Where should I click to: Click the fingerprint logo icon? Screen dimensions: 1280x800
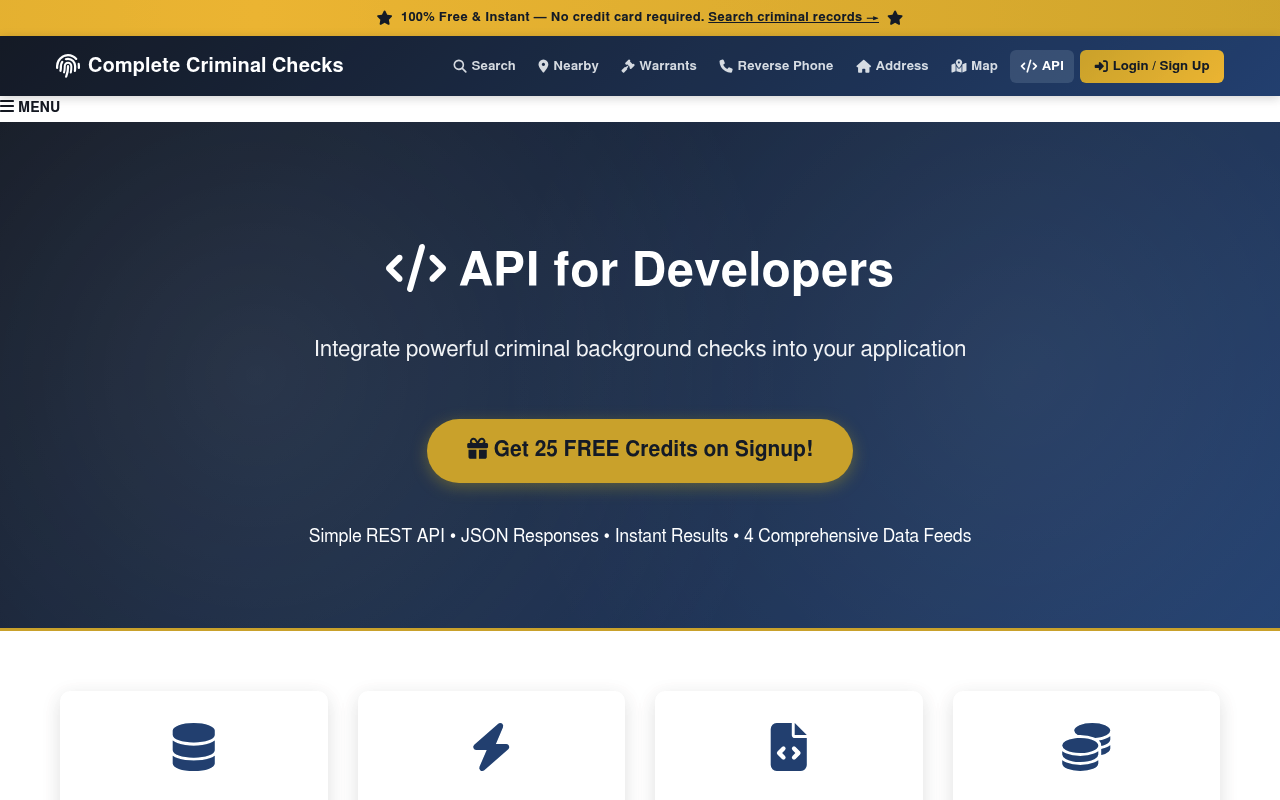[x=68, y=66]
